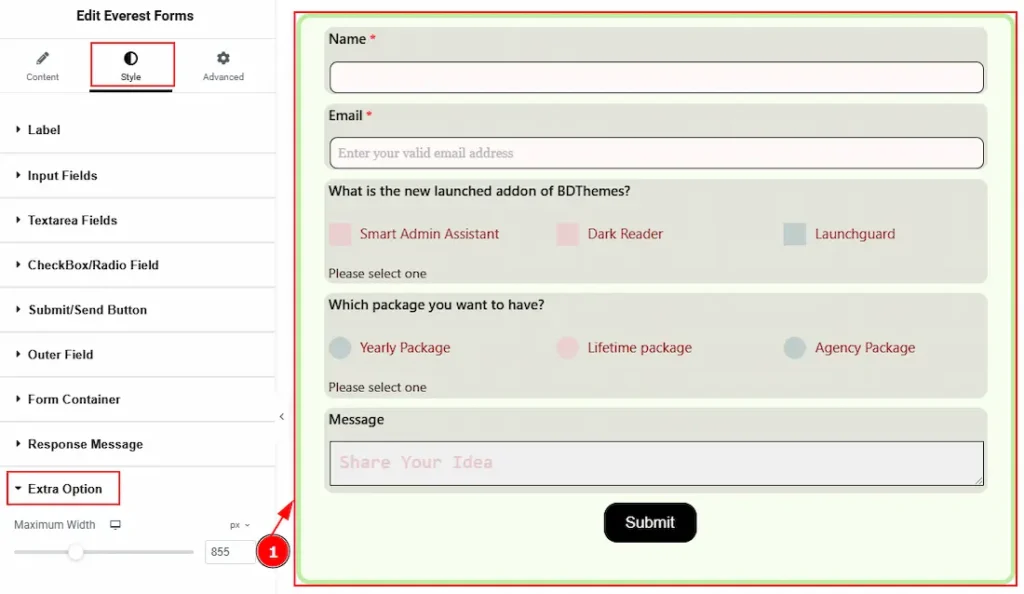The height and width of the screenshot is (594, 1024).
Task: Tick the Dark Reader checkbox
Action: pyautogui.click(x=568, y=234)
